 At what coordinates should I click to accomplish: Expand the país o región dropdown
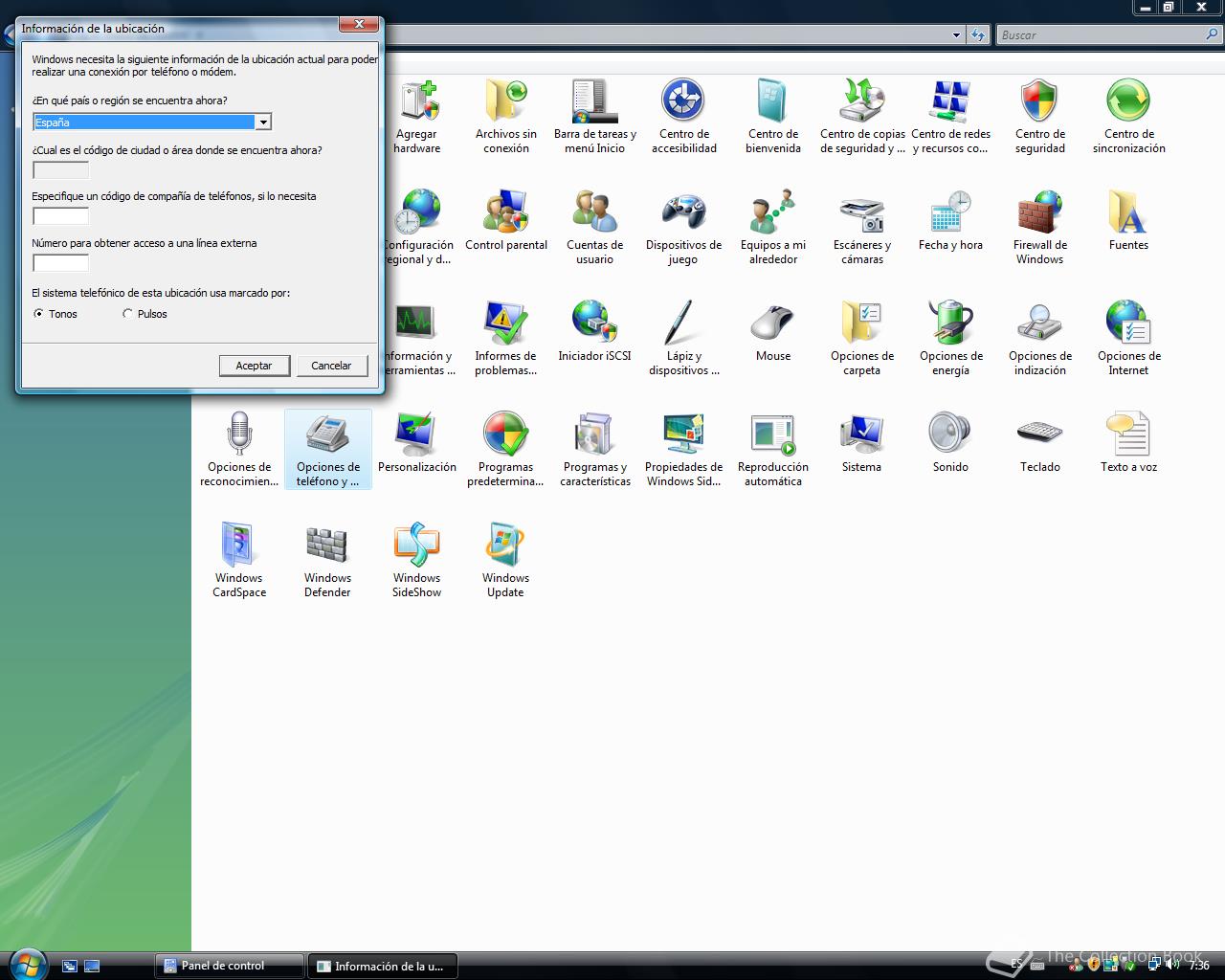pyautogui.click(x=262, y=122)
